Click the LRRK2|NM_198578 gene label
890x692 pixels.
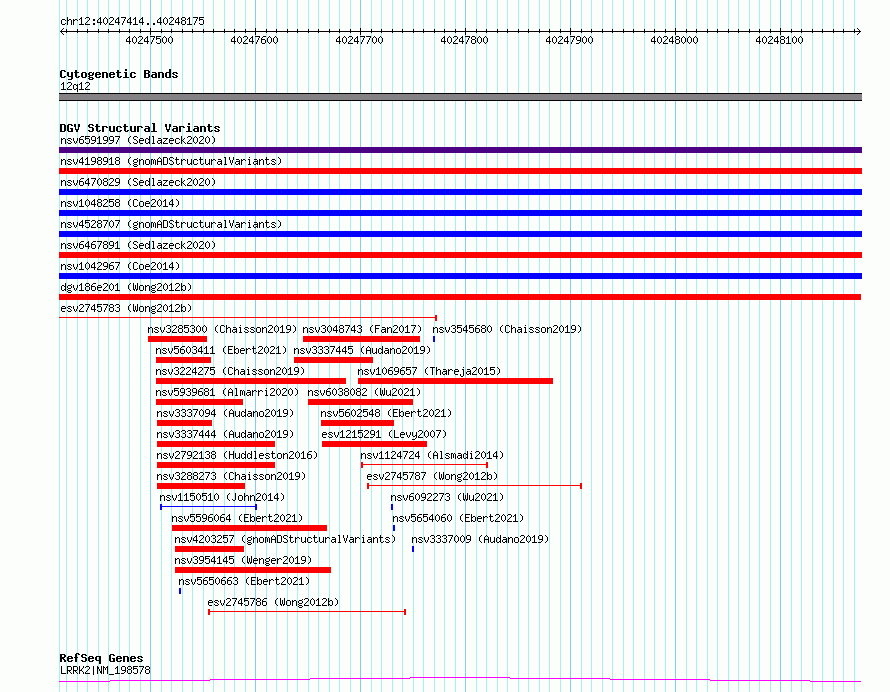[105, 670]
